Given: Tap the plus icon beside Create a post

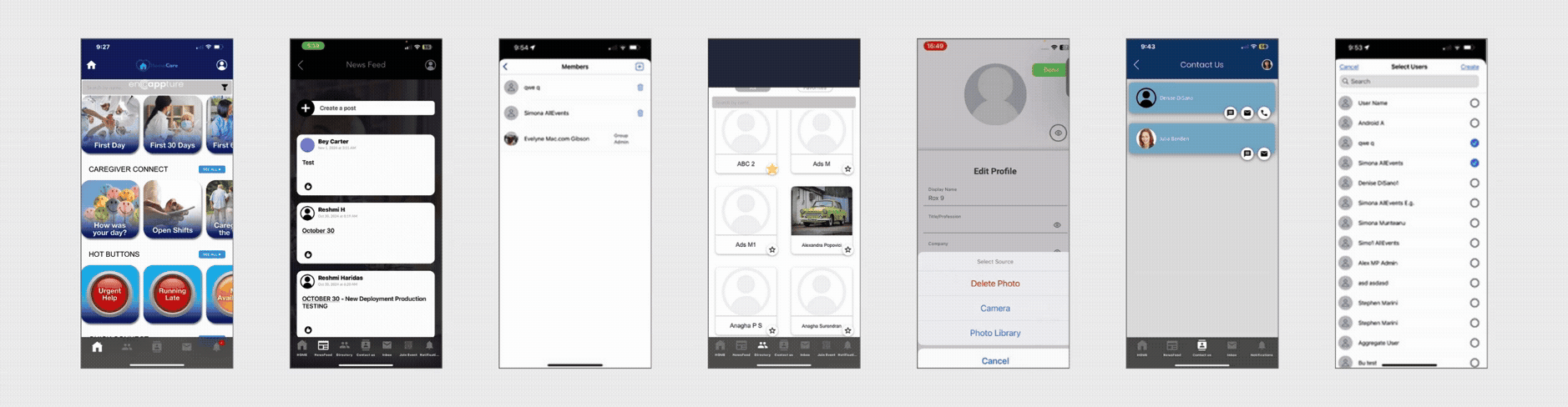Looking at the screenshot, I should pos(306,108).
